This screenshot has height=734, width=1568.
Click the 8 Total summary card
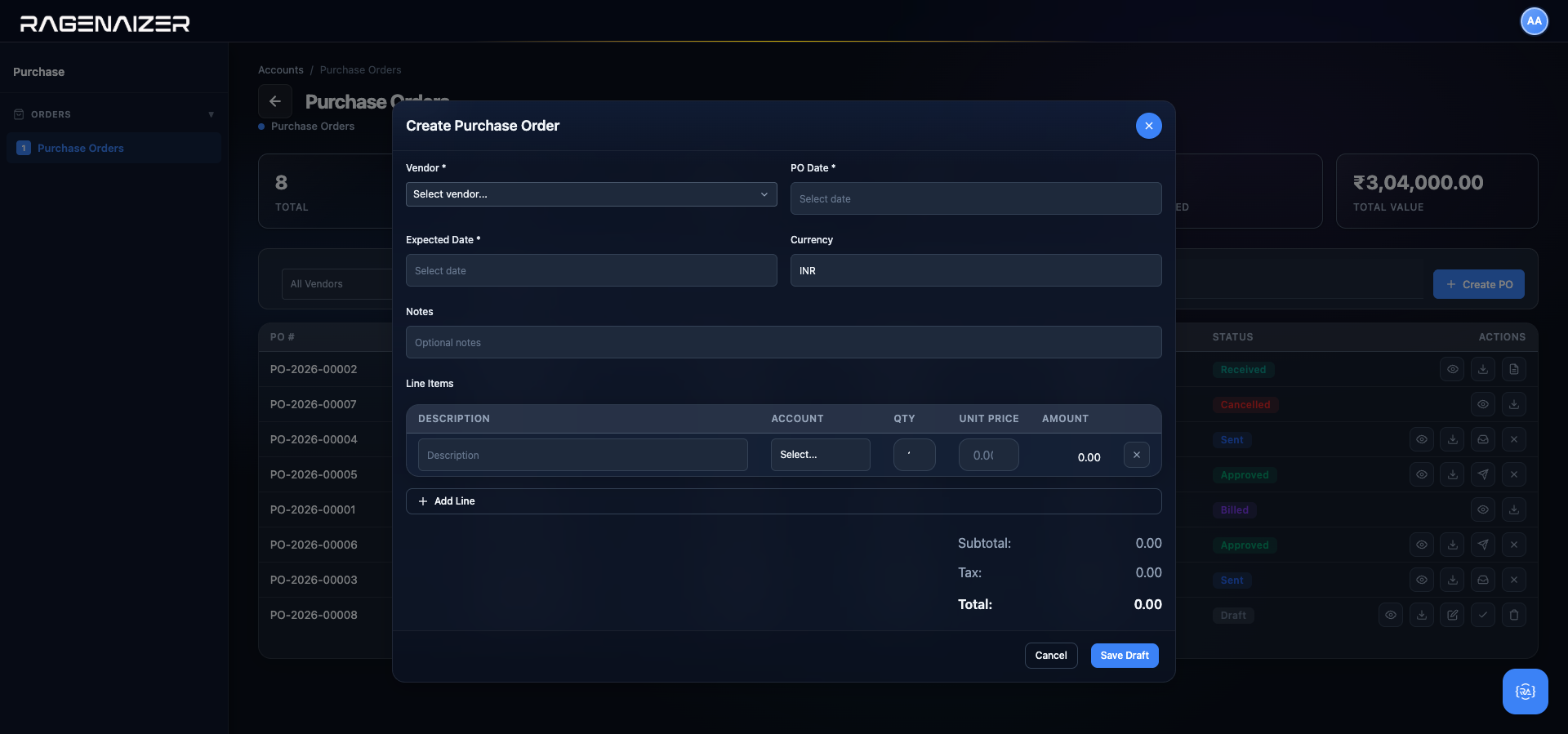(325, 191)
